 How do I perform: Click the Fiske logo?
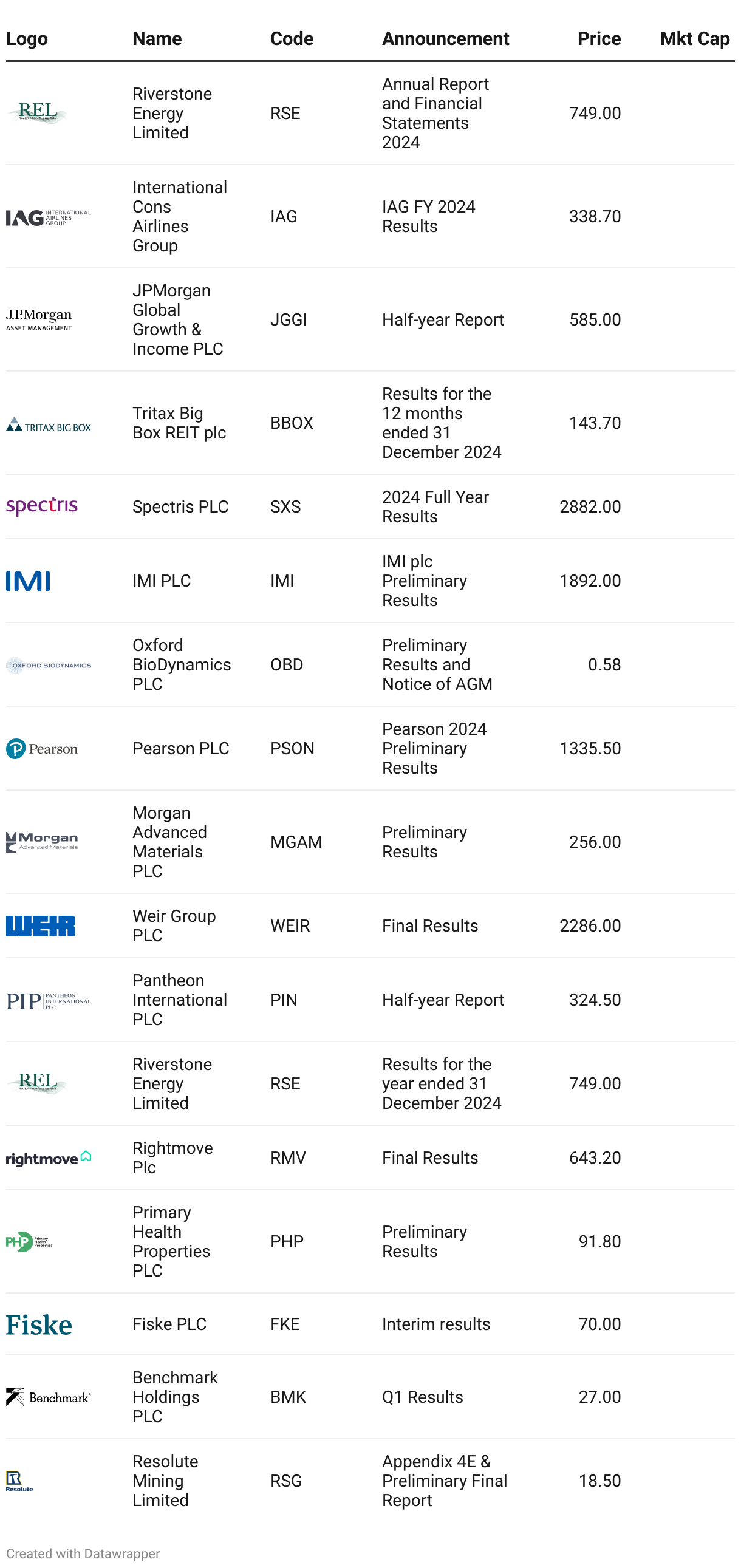(x=39, y=1324)
